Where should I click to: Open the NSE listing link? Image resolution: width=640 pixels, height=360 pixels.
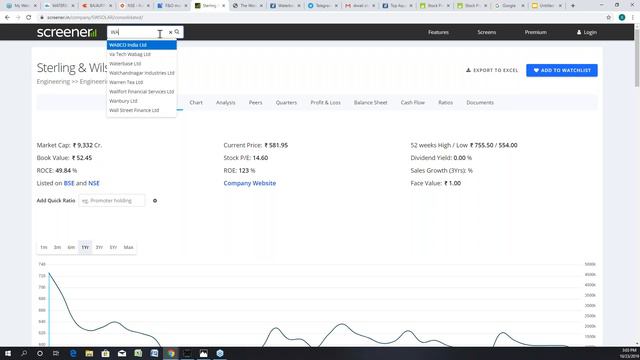[94, 183]
